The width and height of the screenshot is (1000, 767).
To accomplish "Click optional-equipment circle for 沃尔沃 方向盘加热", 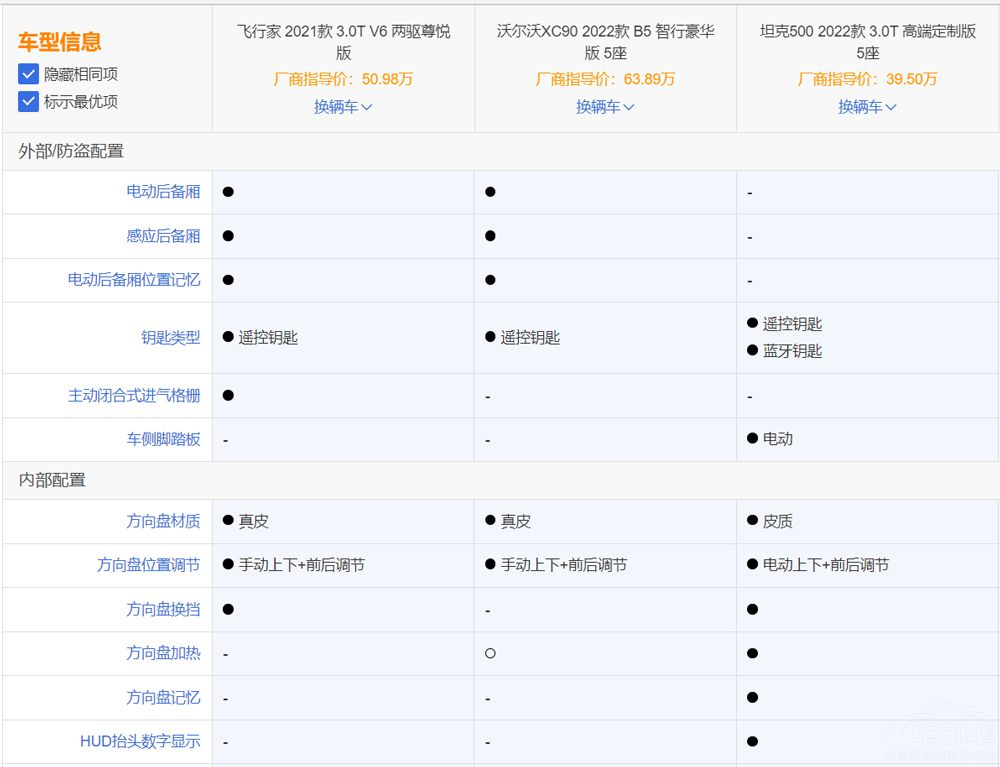I will point(490,653).
